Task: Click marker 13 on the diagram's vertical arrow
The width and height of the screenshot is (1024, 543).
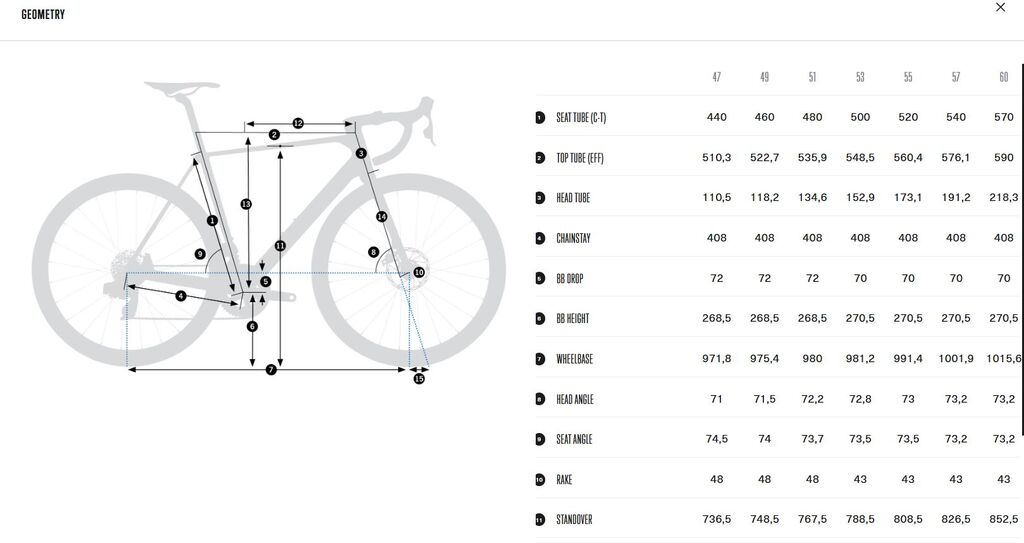Action: click(x=246, y=204)
